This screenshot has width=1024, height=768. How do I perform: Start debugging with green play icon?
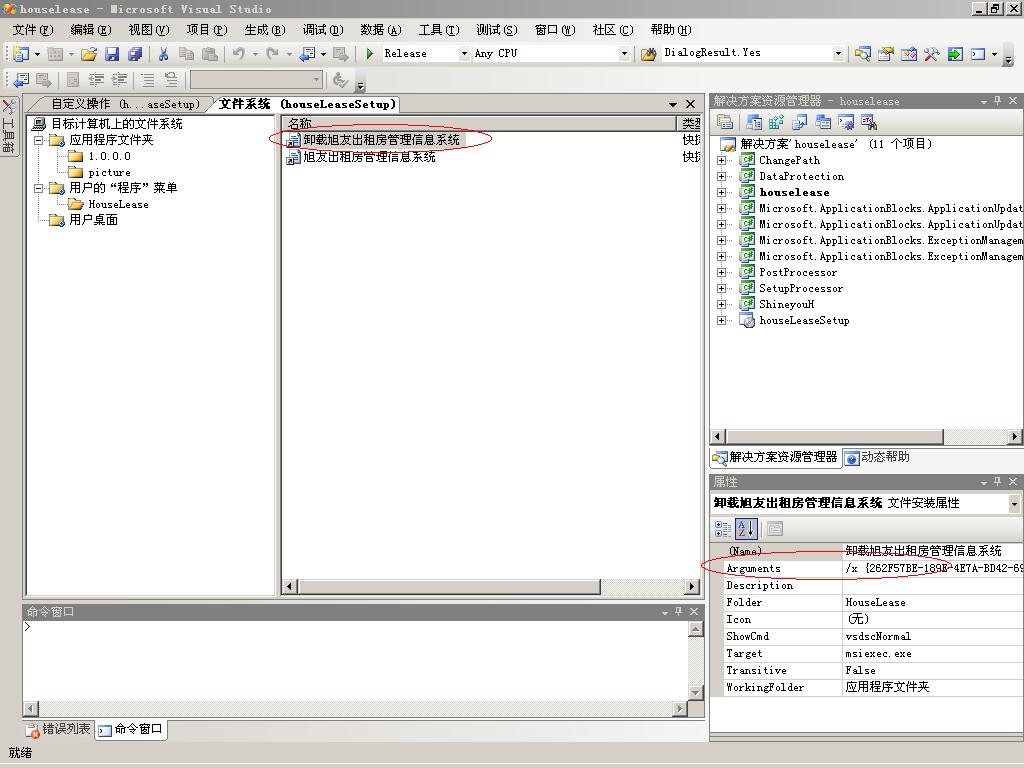coord(370,54)
